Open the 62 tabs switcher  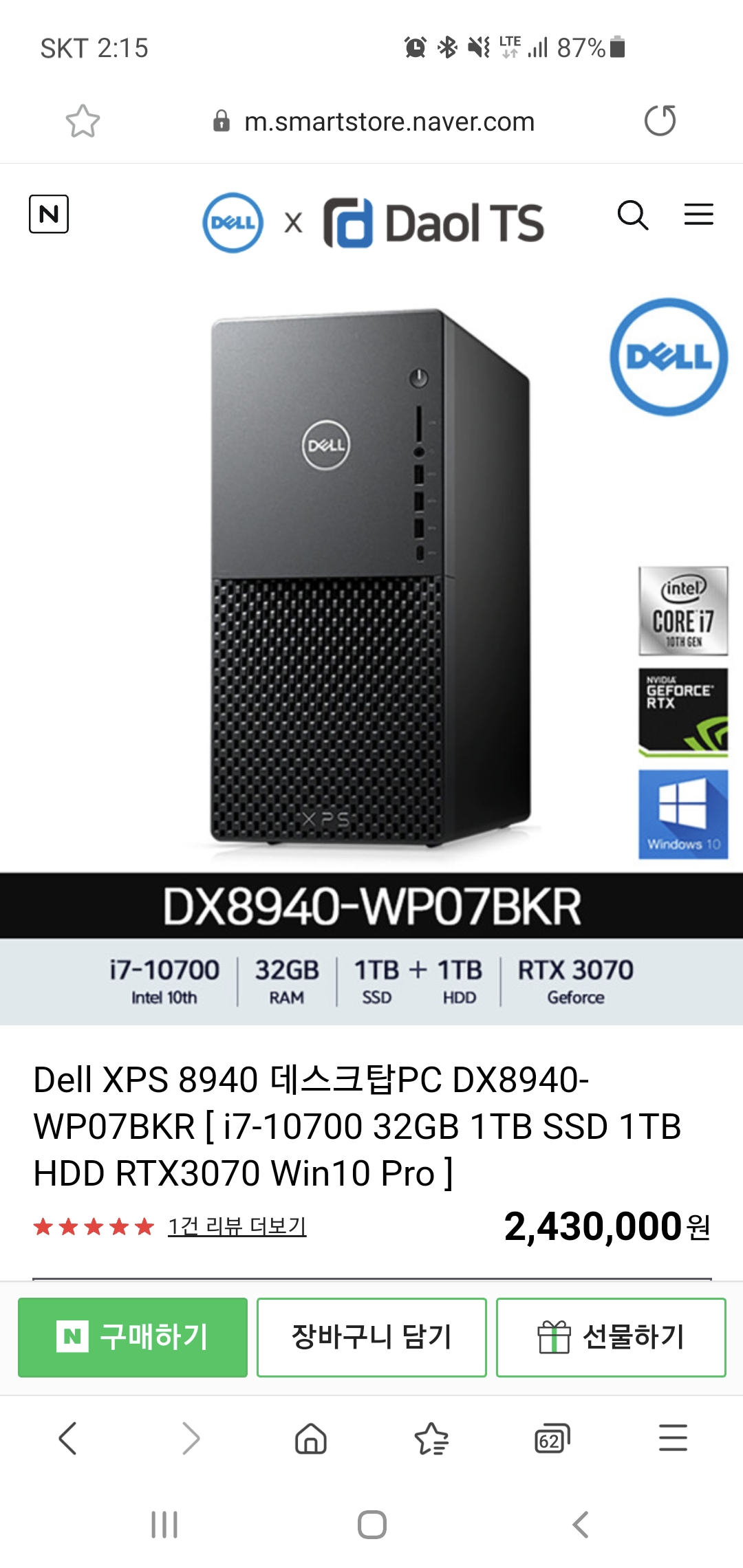552,1438
